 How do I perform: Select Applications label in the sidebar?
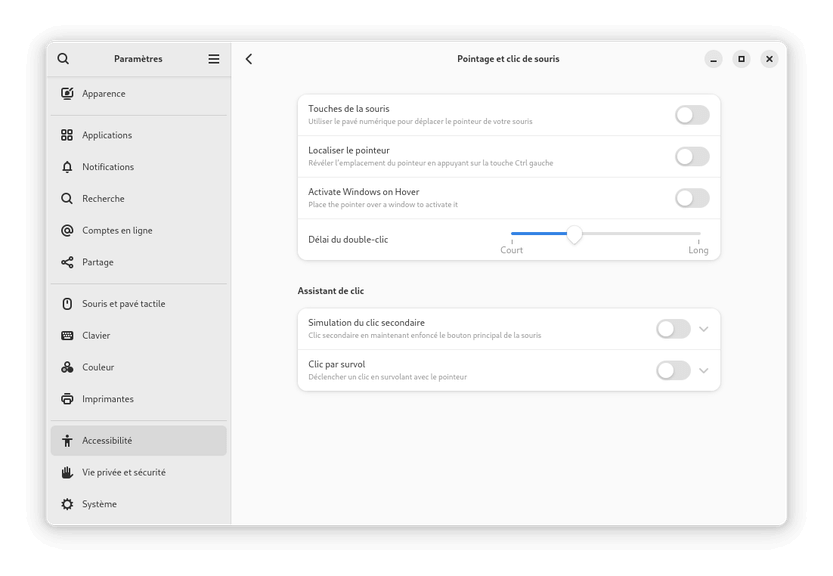tap(107, 135)
